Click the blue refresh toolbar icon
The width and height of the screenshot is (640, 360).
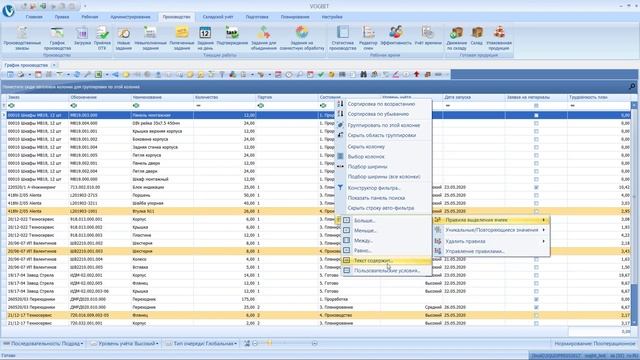pos(77,74)
